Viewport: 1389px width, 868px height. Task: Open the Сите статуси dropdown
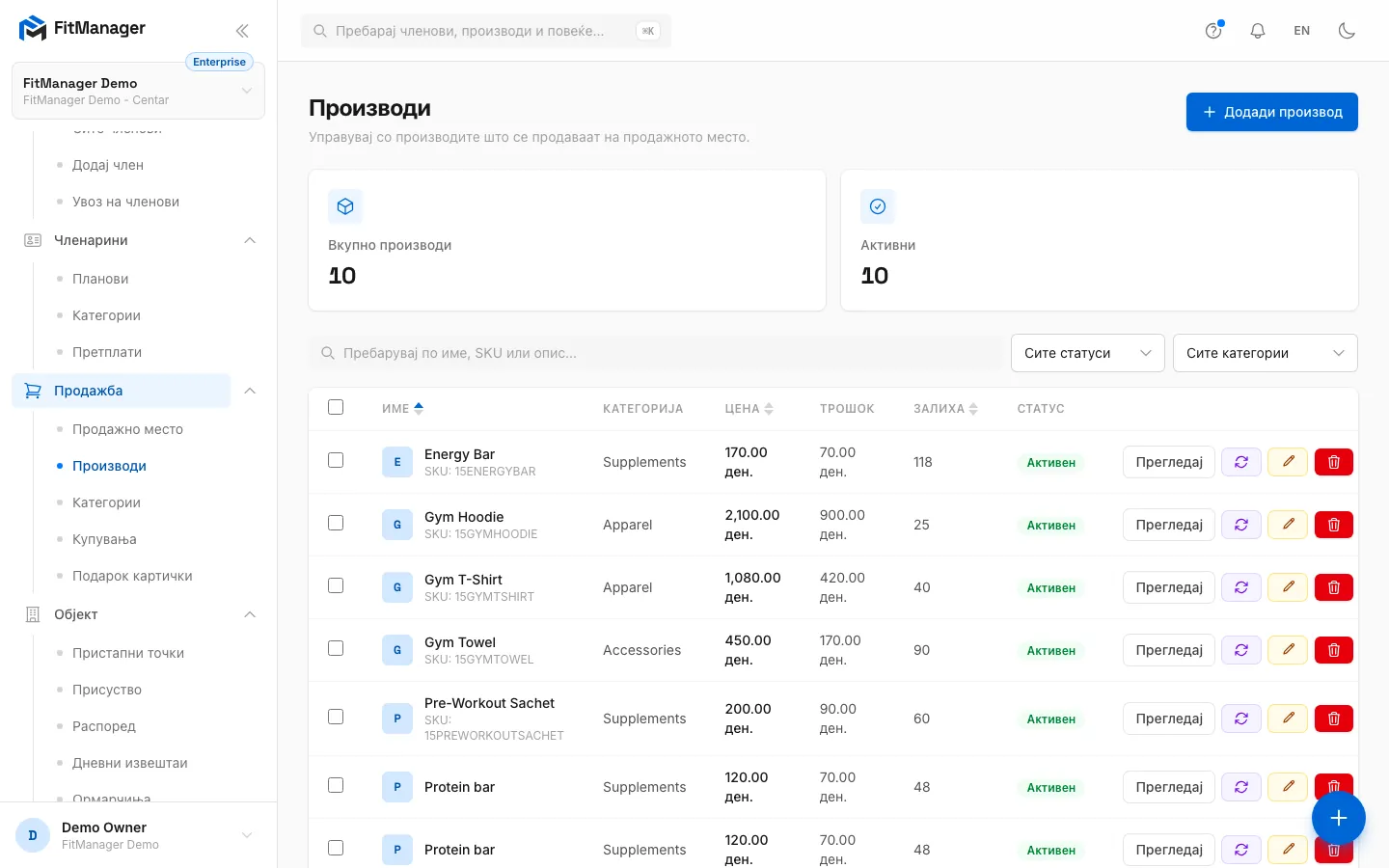[x=1087, y=353]
